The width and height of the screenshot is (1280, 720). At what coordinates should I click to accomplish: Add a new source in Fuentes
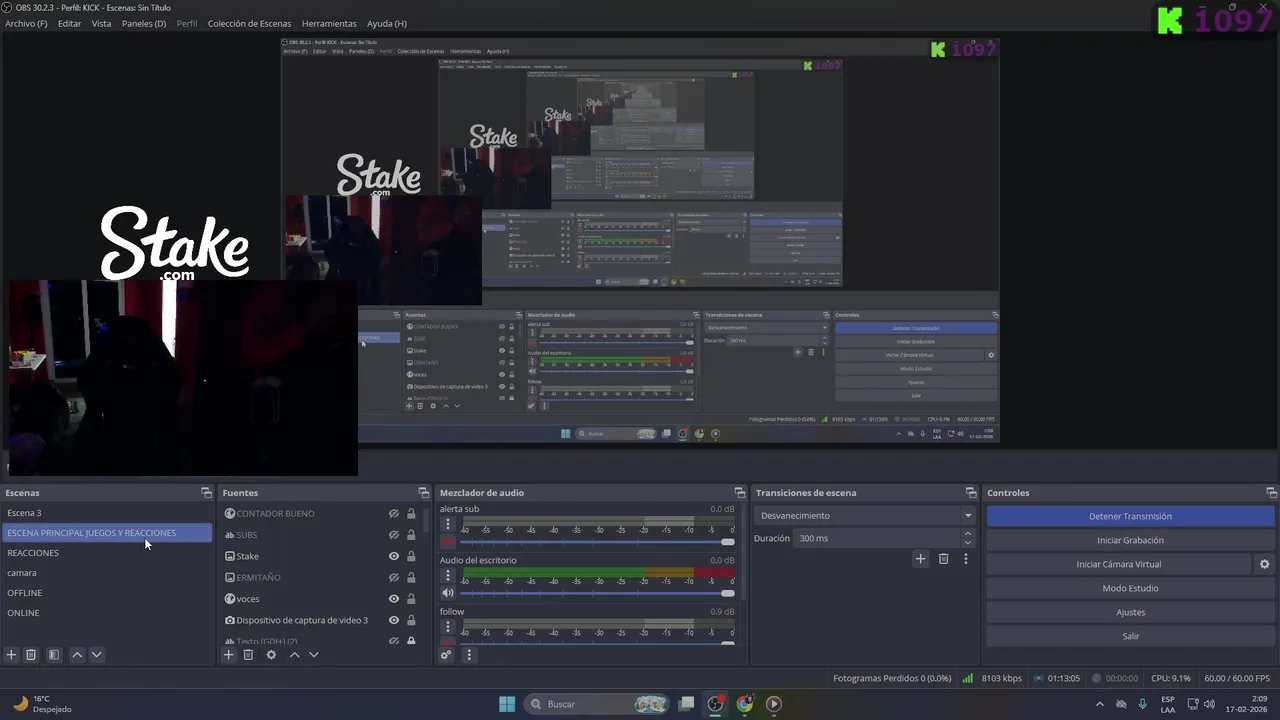[229, 655]
